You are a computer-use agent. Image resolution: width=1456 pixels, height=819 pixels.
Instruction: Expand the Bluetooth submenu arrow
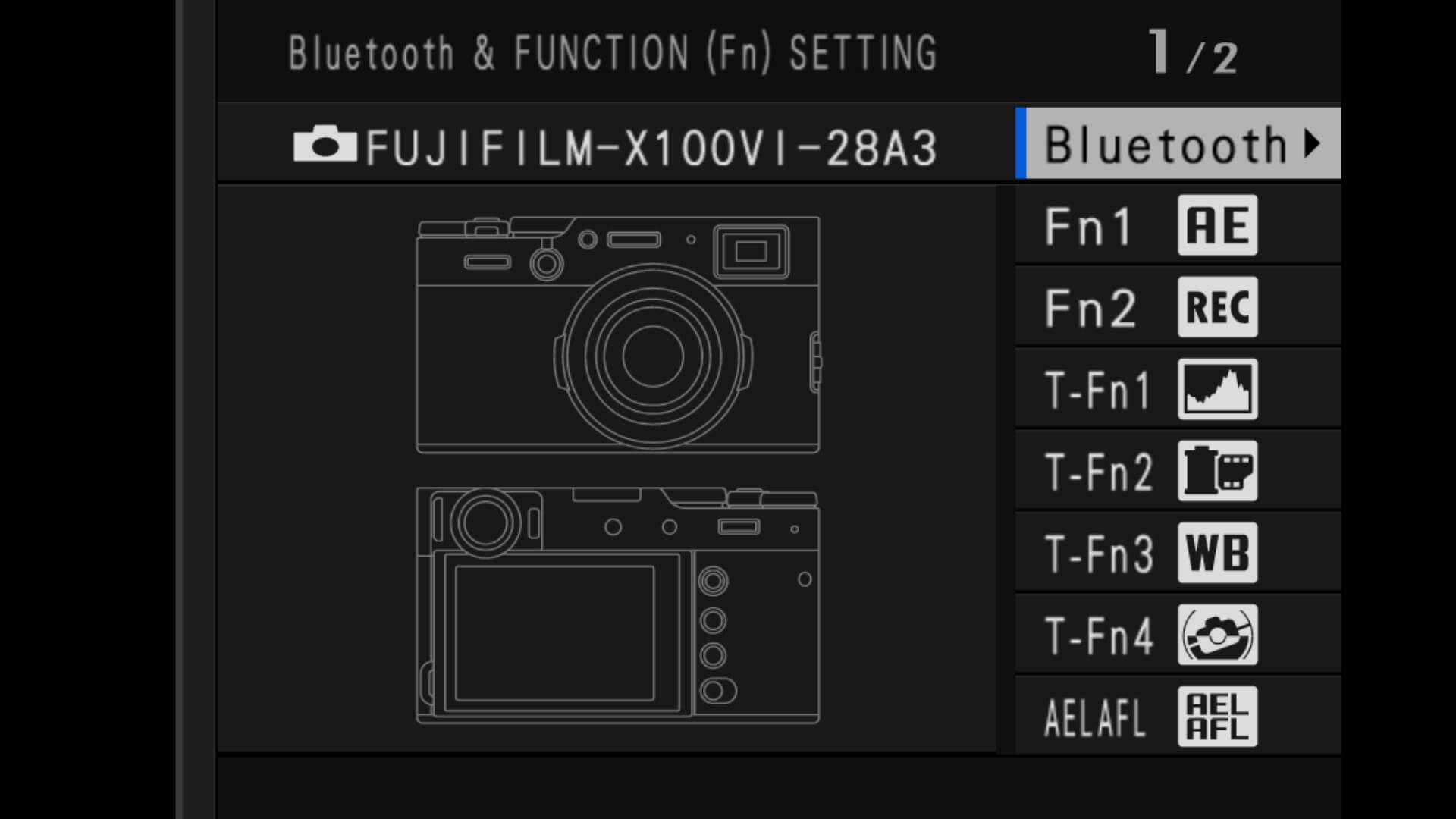point(1312,143)
